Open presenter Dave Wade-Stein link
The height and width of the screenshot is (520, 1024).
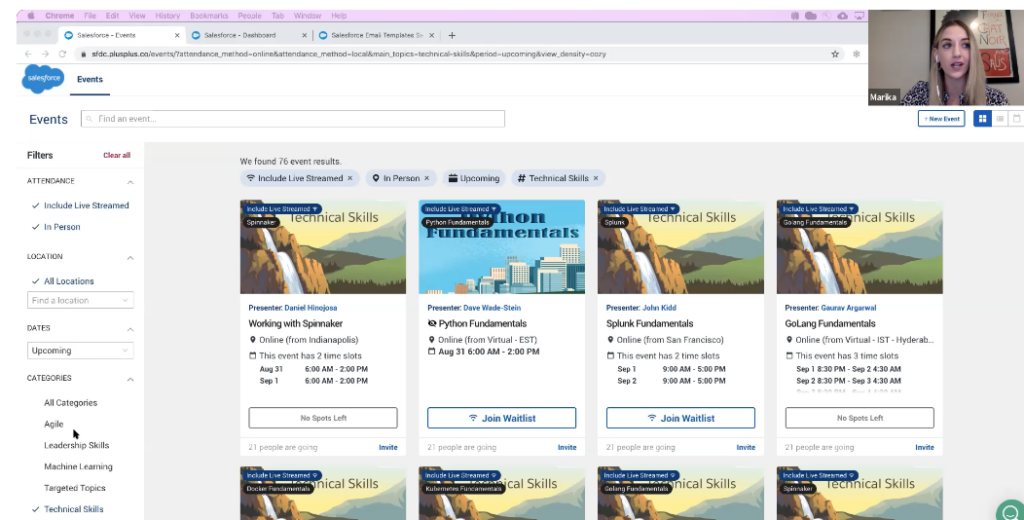(x=492, y=308)
